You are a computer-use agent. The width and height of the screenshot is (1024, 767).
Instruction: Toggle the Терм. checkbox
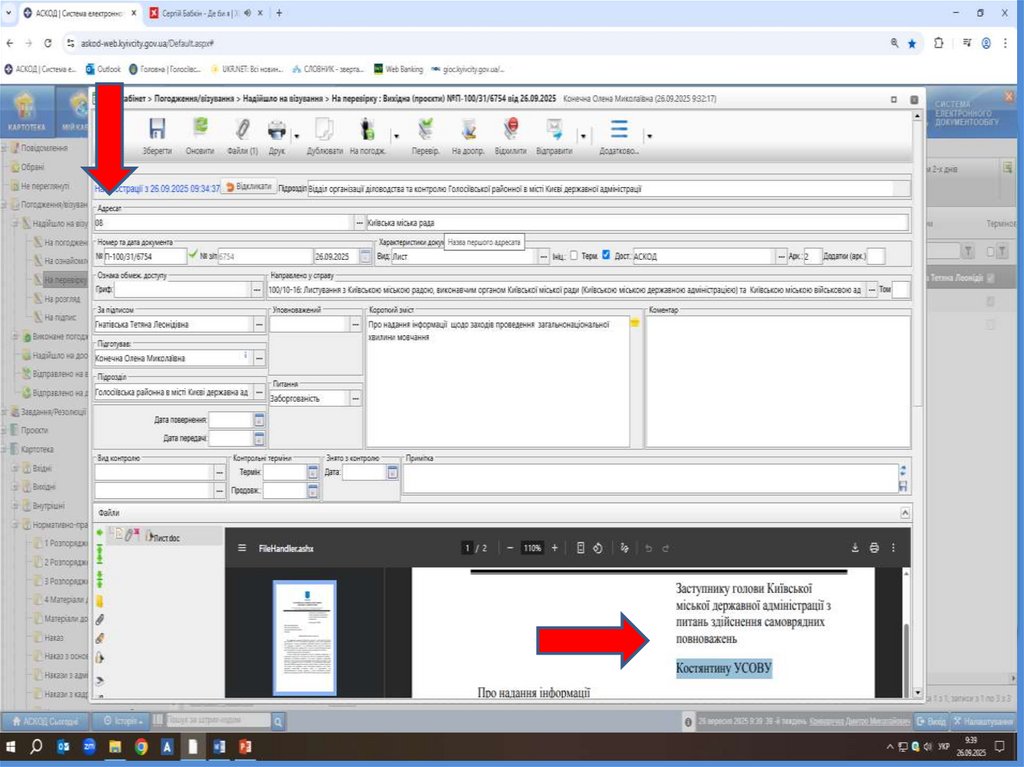pos(573,255)
